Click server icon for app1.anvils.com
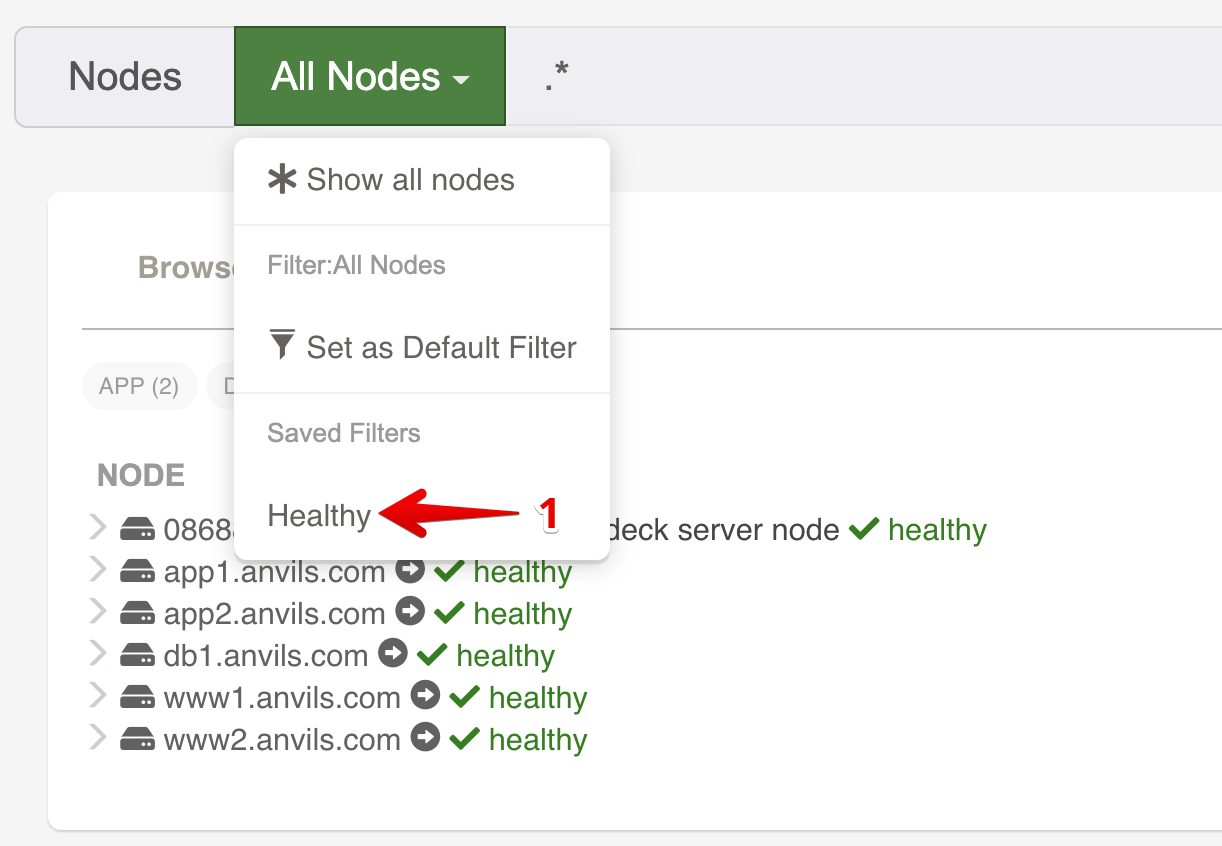This screenshot has width=1222, height=846. 137,572
